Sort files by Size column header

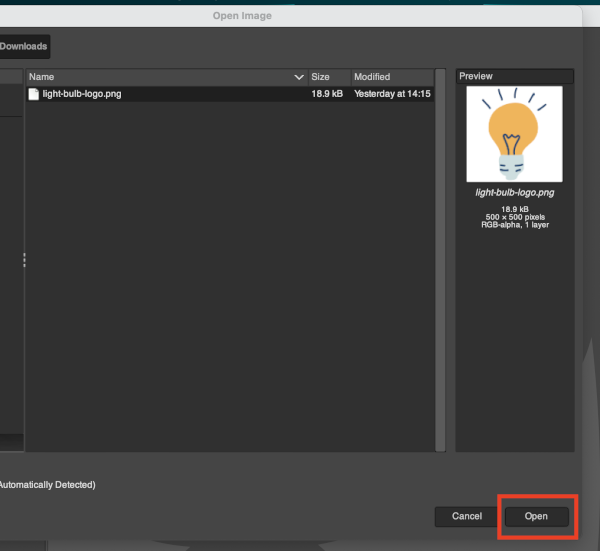point(329,77)
